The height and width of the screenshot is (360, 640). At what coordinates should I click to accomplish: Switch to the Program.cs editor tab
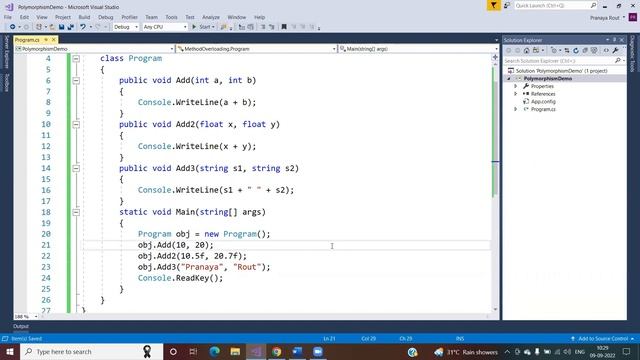[27, 40]
